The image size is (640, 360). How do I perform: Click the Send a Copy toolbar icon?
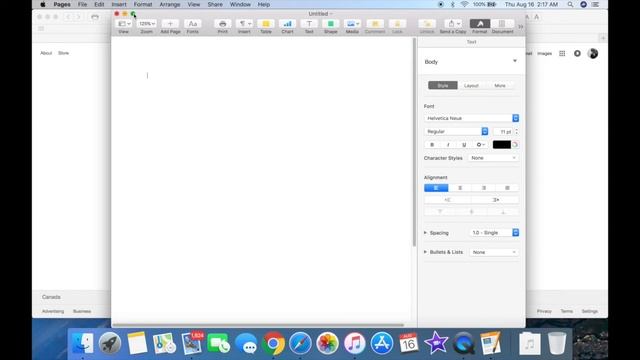pos(453,24)
